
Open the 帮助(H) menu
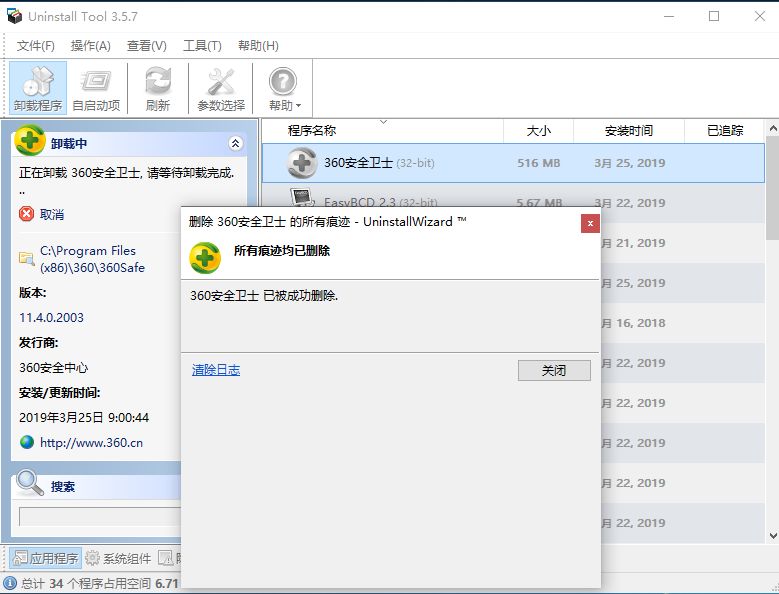coord(258,46)
